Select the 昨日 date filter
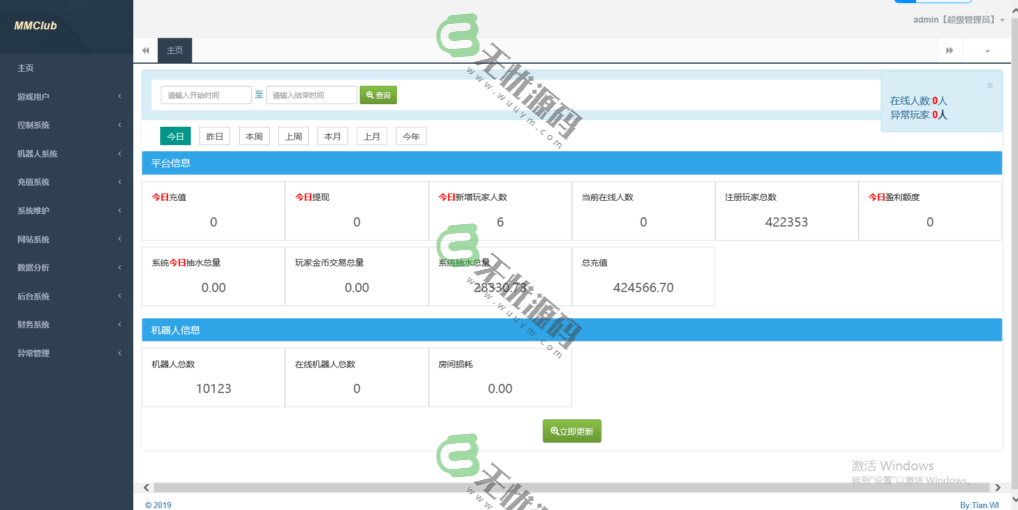Viewport: 1018px width, 510px height. click(215, 136)
